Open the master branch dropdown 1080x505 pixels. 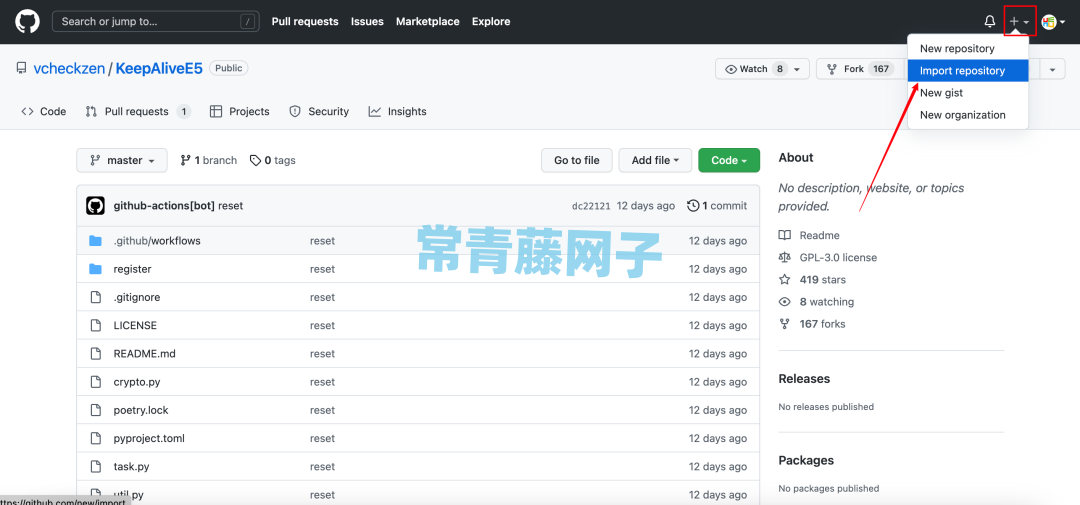click(x=122, y=161)
